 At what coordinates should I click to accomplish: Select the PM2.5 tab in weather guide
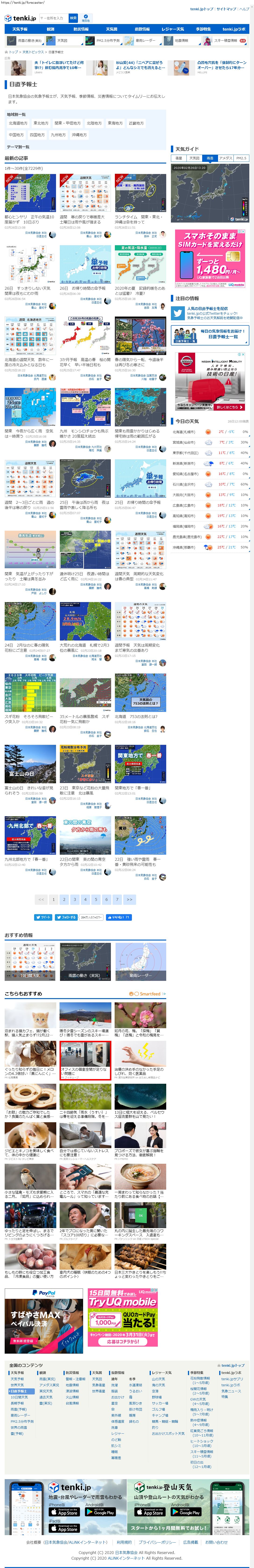[x=241, y=158]
